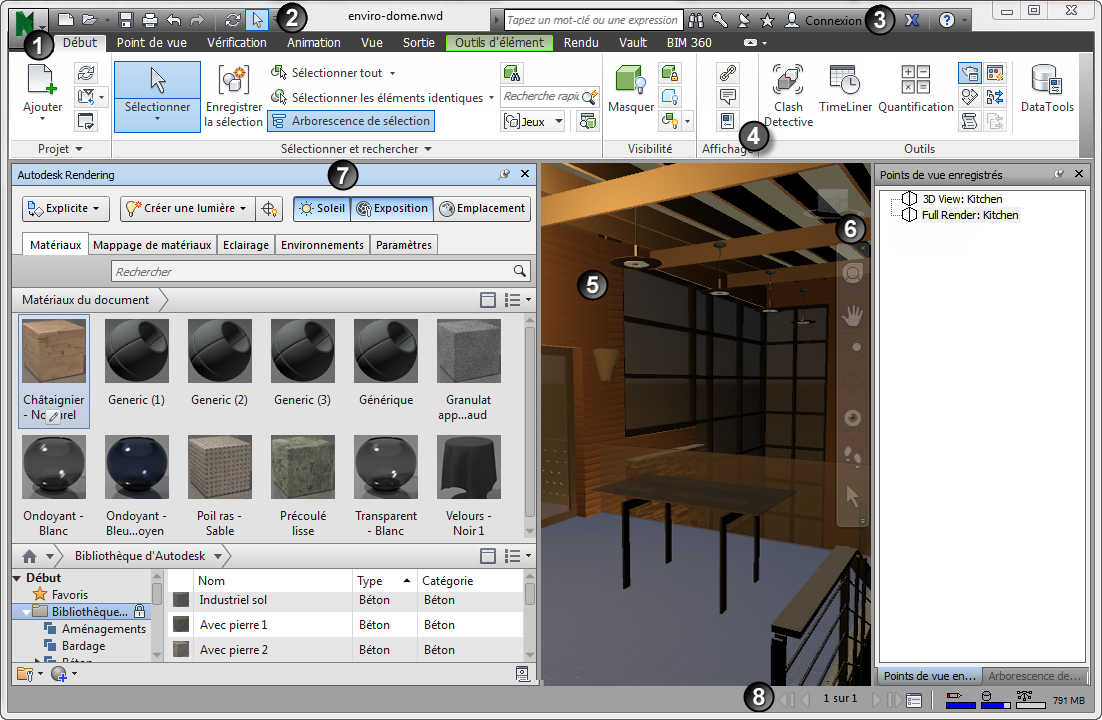Toggle the Soleil sun button

(x=322, y=209)
